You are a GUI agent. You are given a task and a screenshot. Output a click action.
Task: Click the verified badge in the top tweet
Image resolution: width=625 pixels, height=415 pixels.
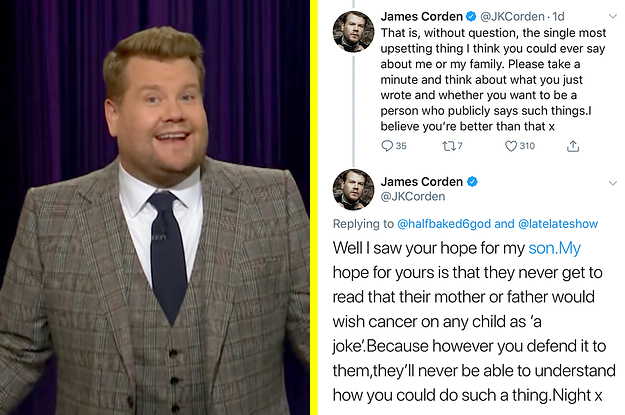pos(472,16)
